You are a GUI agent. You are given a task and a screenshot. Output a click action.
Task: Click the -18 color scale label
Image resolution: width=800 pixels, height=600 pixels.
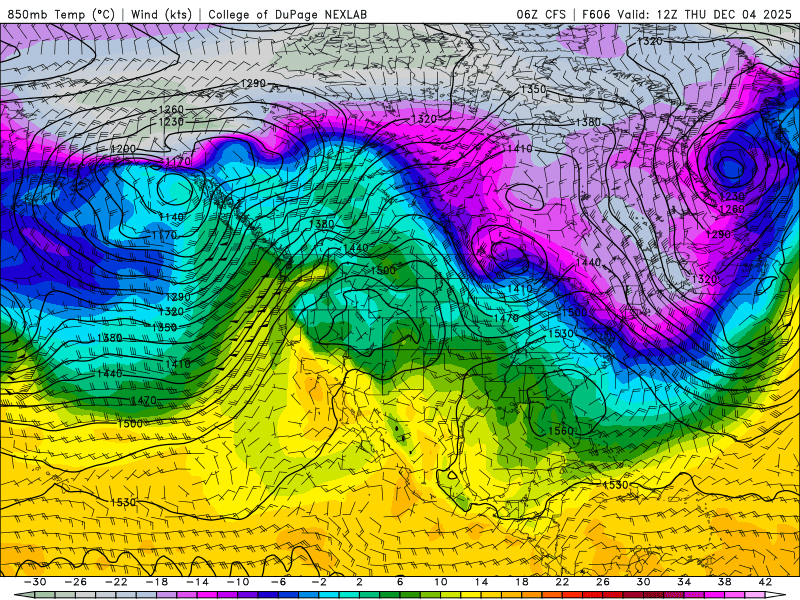[157, 582]
